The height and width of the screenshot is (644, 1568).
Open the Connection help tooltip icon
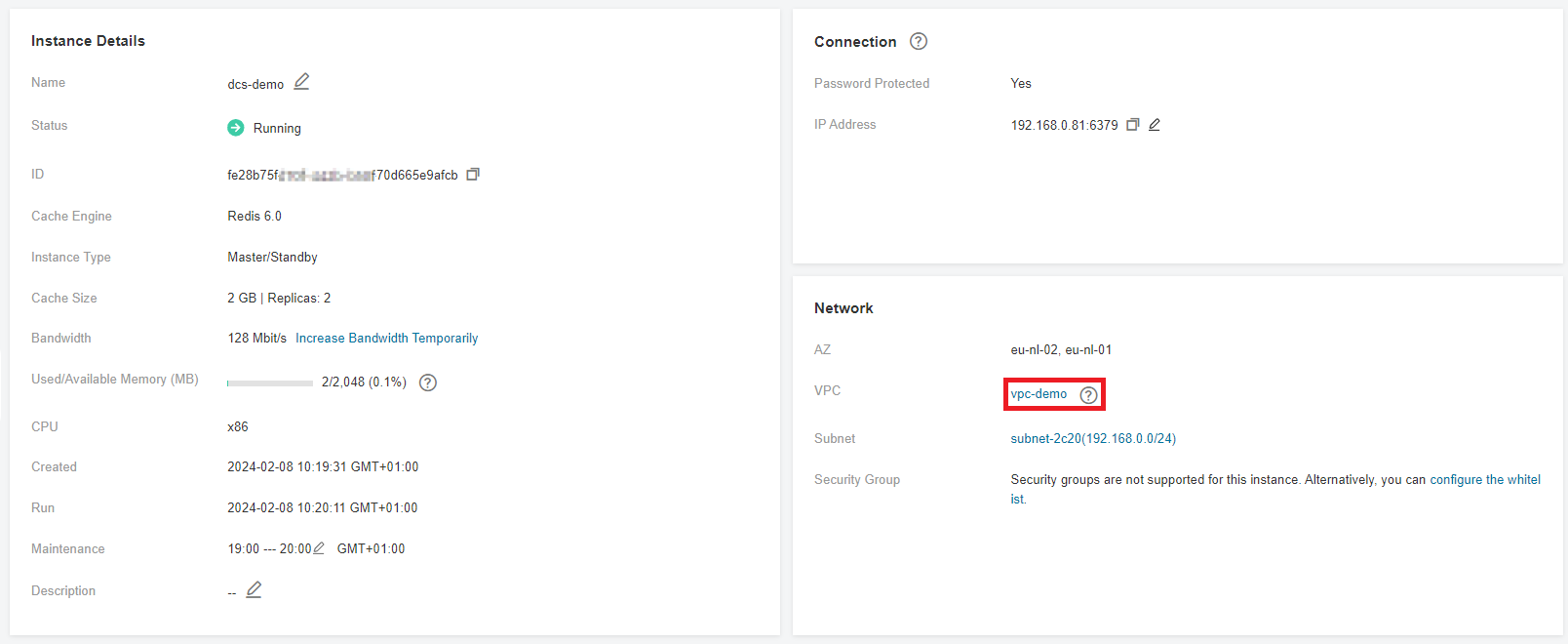919,41
